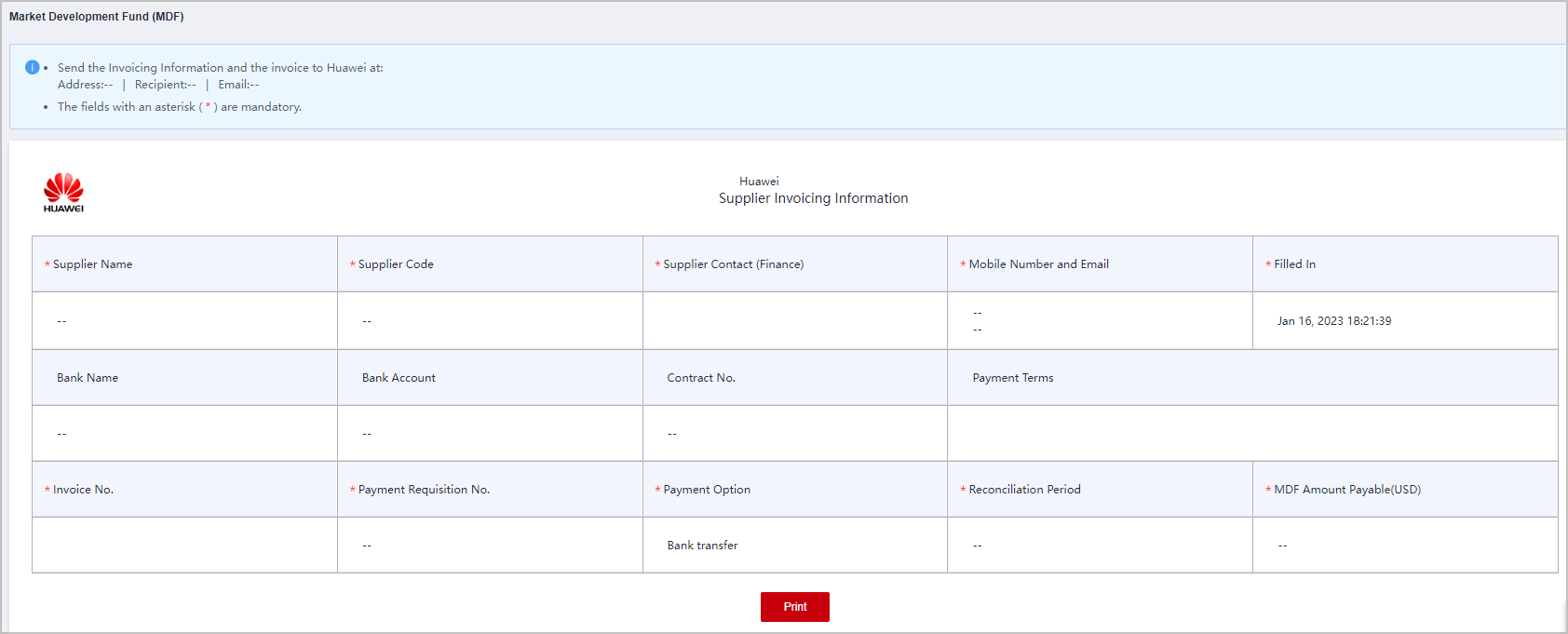Click the blue info icon in the notice
Viewport: 1568px width, 634px height.
point(32,67)
